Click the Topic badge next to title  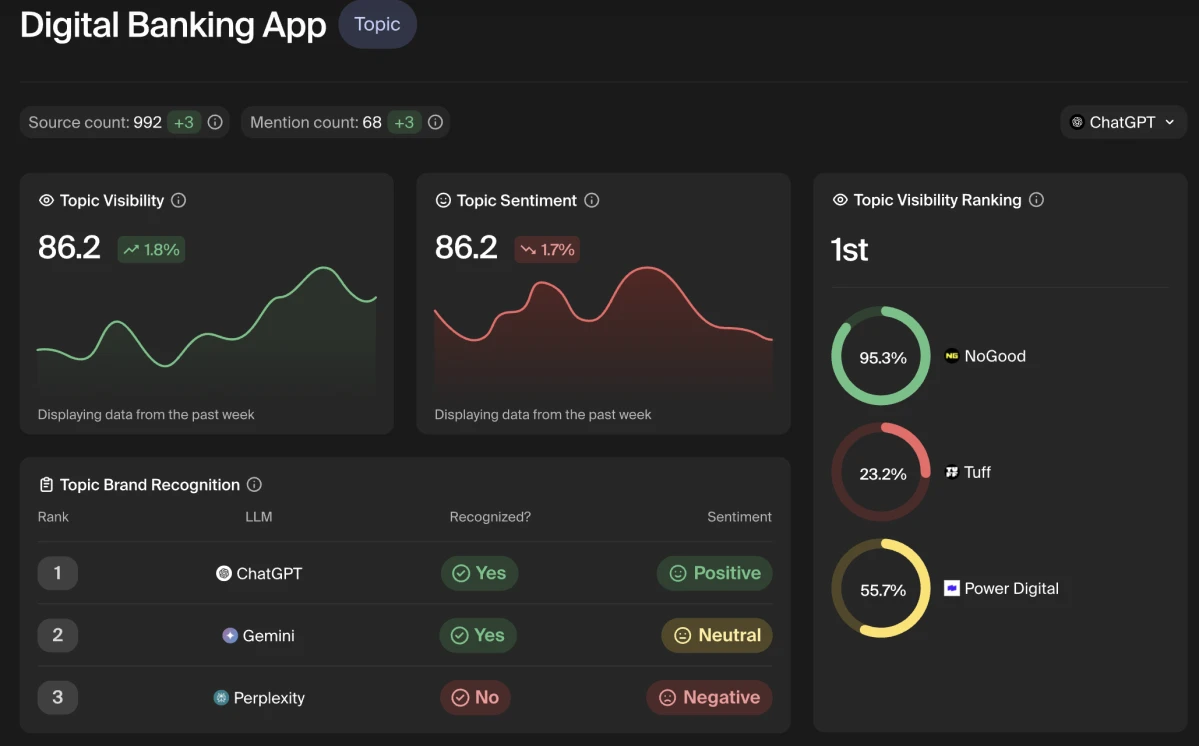click(x=377, y=24)
